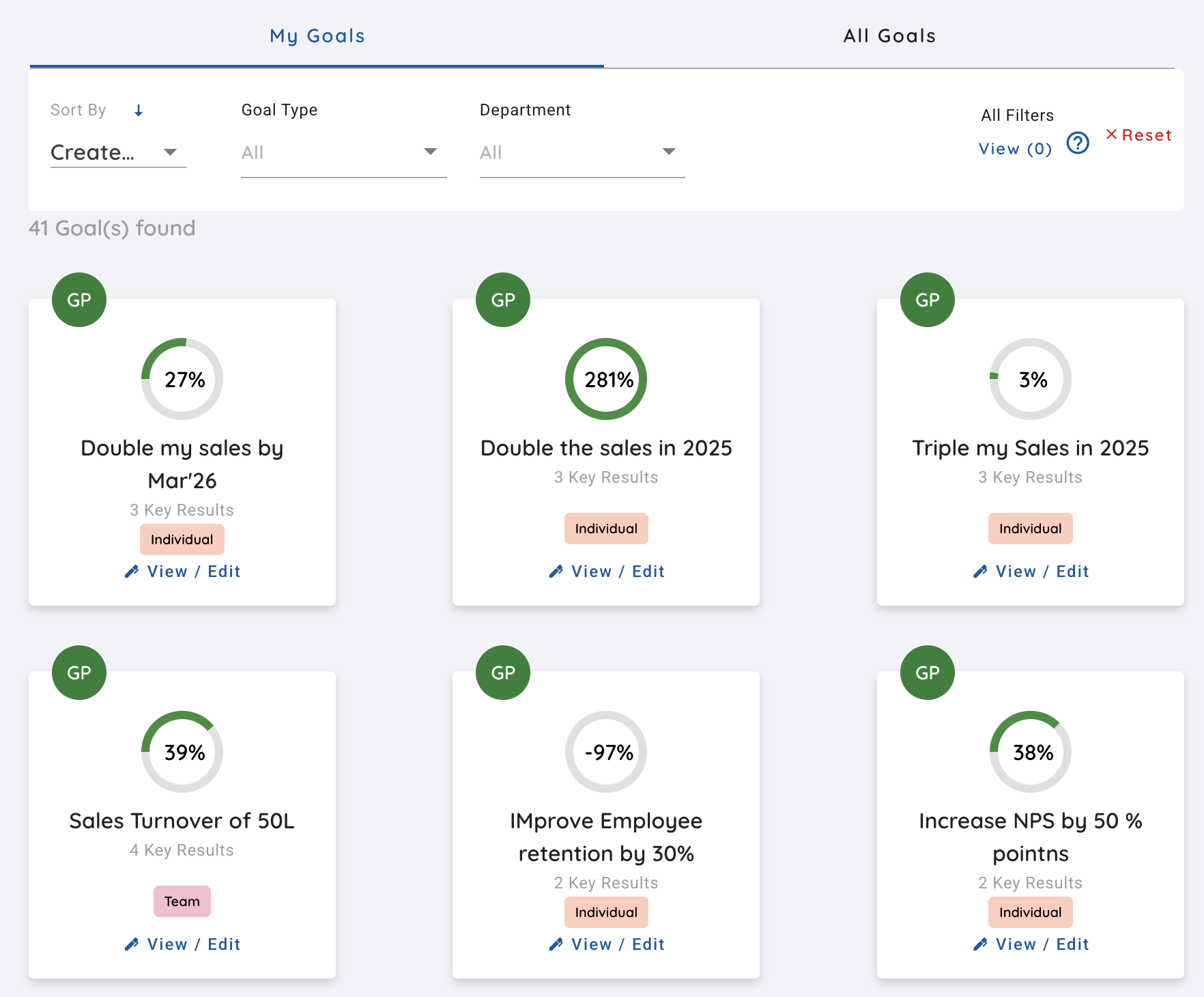Screen dimensions: 1204x997
Task: Click the -97% progress circle
Action: tap(606, 752)
